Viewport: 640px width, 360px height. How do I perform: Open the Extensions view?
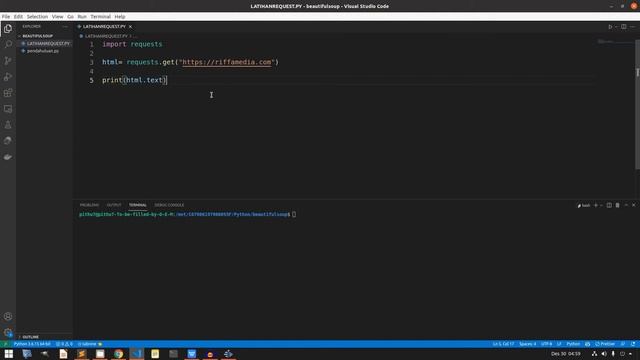pyautogui.click(x=8, y=93)
